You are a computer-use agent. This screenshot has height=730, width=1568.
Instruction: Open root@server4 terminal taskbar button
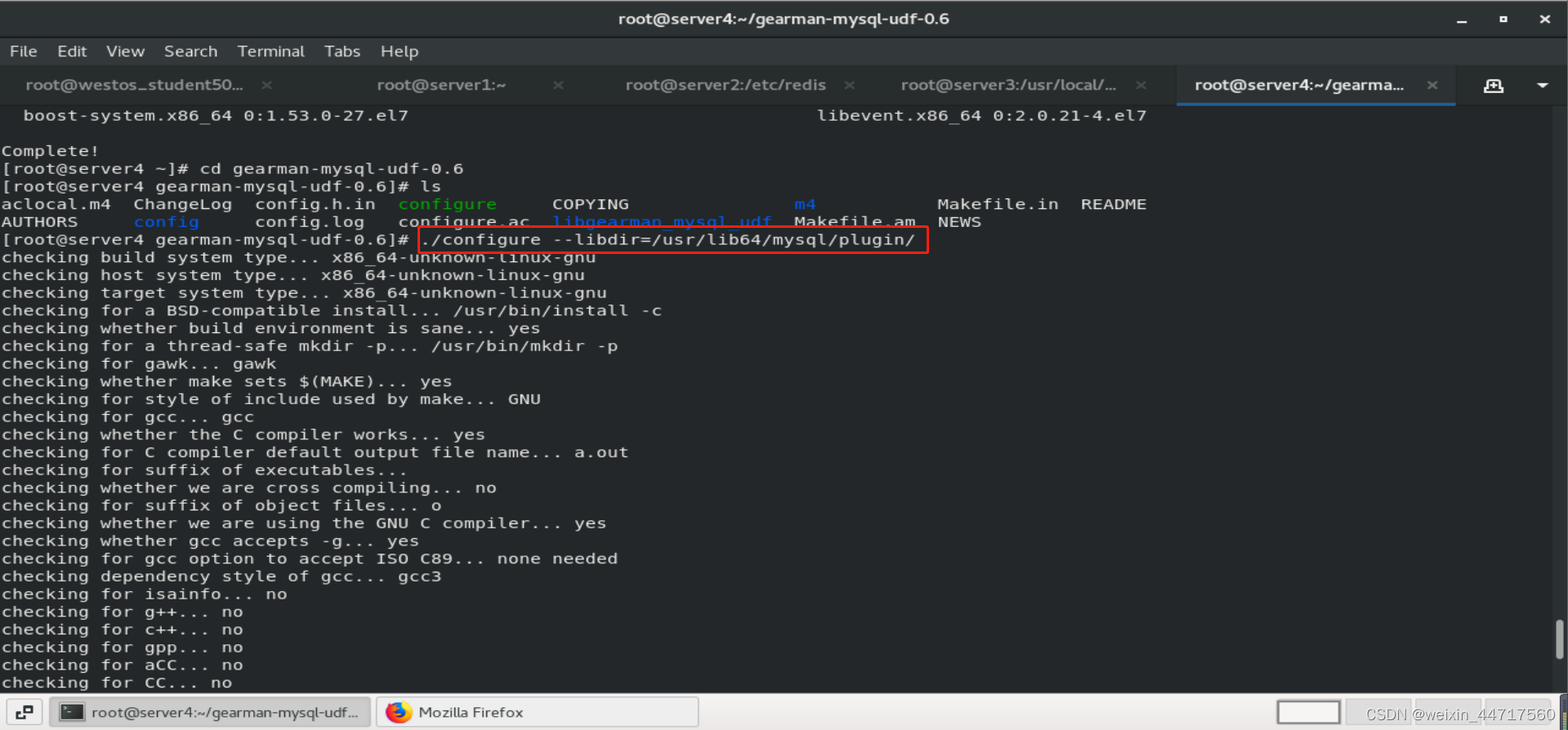(x=211, y=712)
